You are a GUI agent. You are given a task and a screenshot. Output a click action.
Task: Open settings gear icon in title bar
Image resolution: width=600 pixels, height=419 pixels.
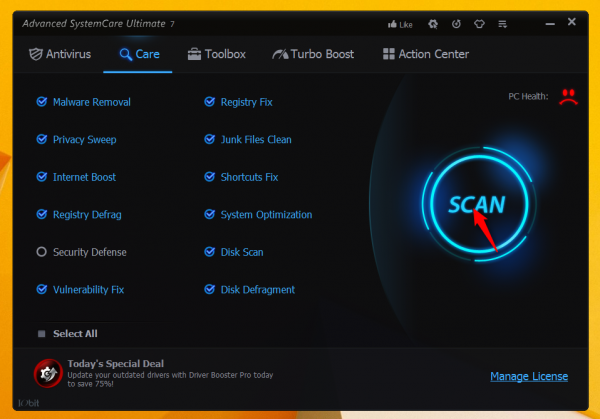[x=433, y=24]
